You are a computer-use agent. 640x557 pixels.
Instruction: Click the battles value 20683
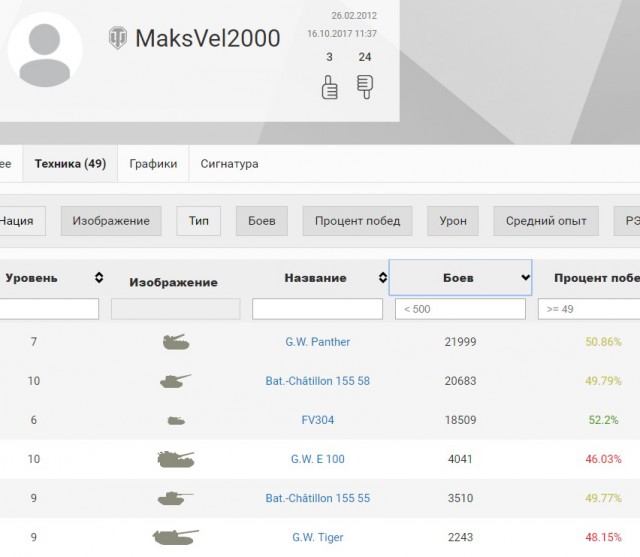point(460,381)
